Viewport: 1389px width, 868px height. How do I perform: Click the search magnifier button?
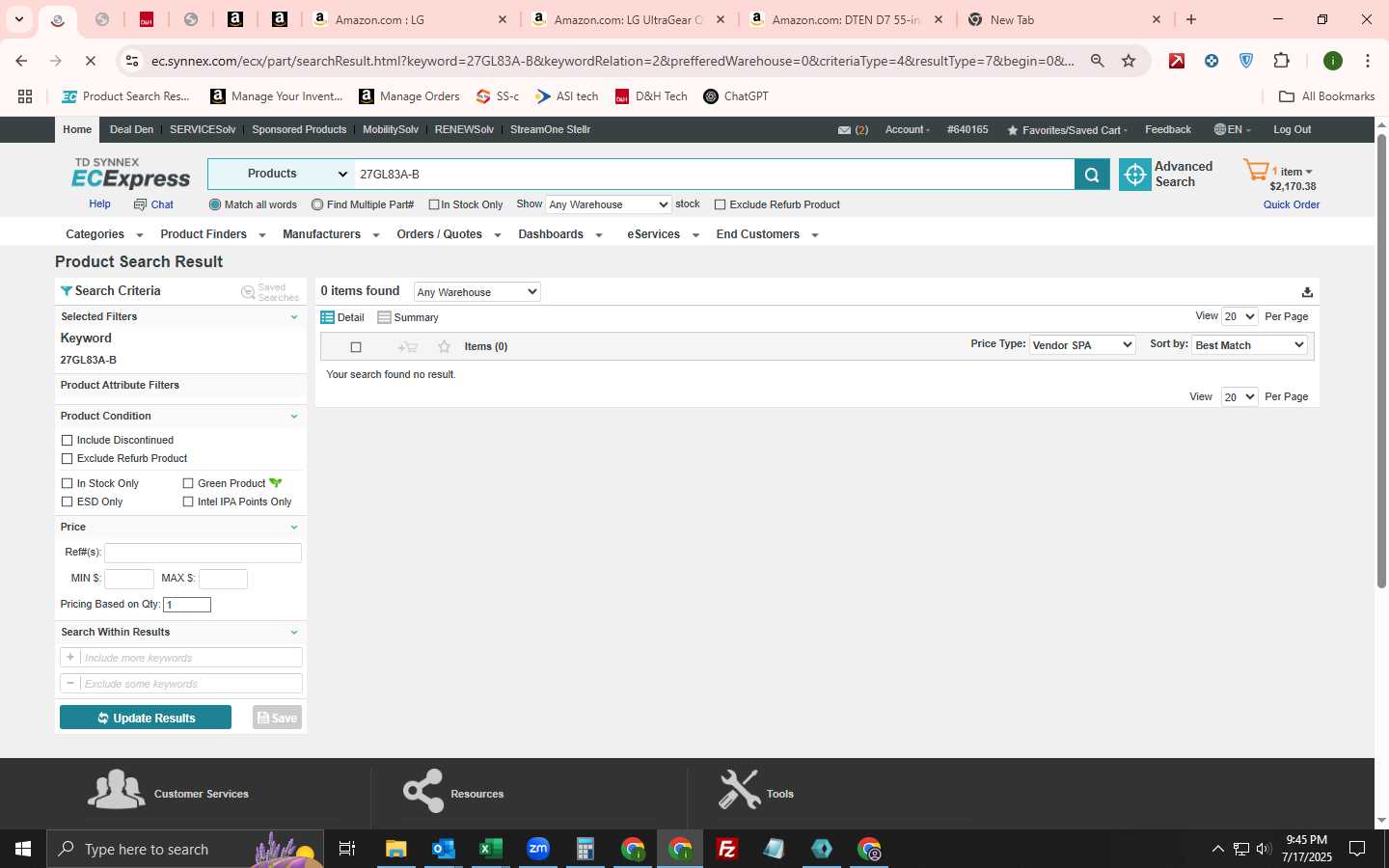(x=1092, y=175)
